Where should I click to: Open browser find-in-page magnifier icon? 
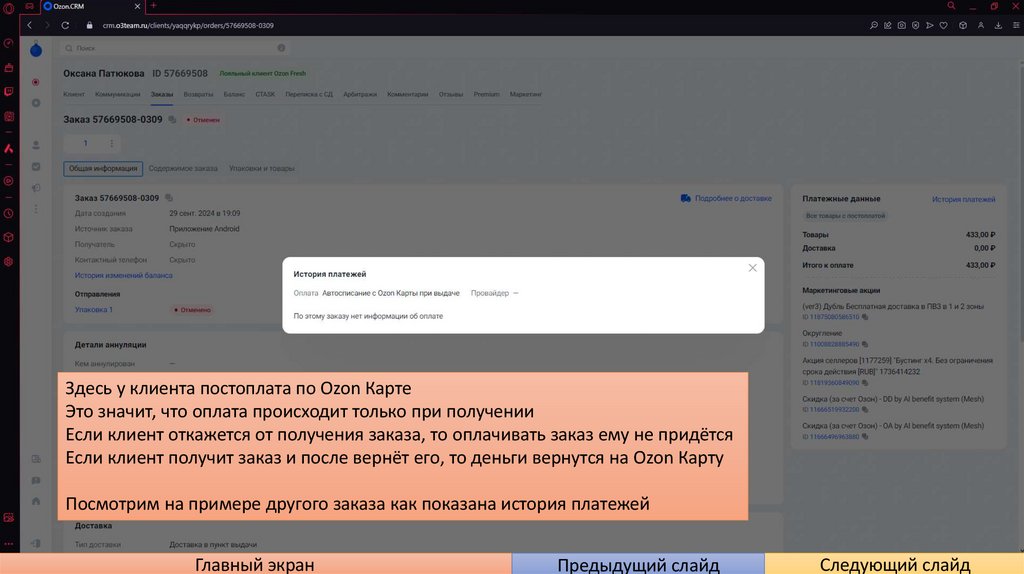874,25
